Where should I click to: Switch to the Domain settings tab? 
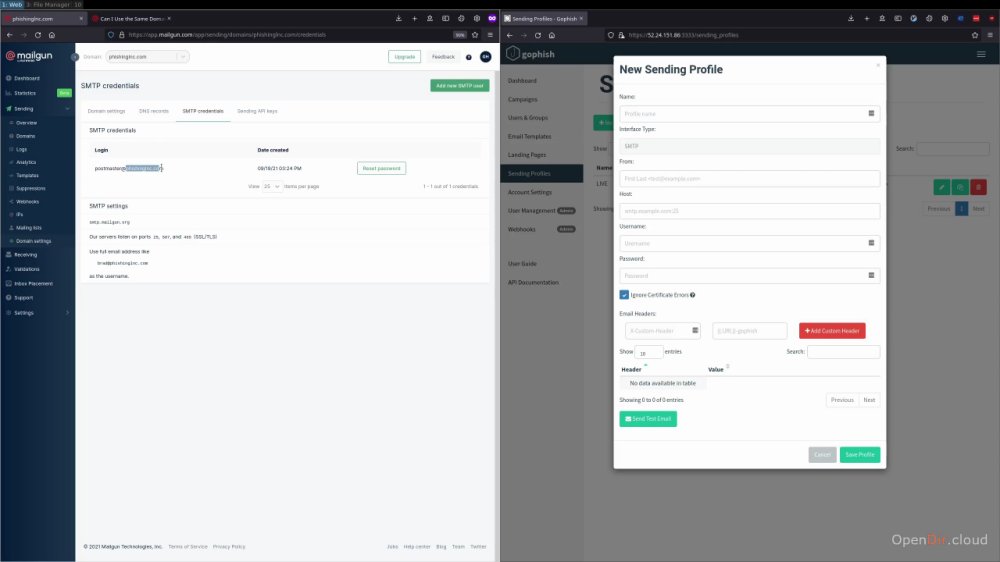(107, 111)
